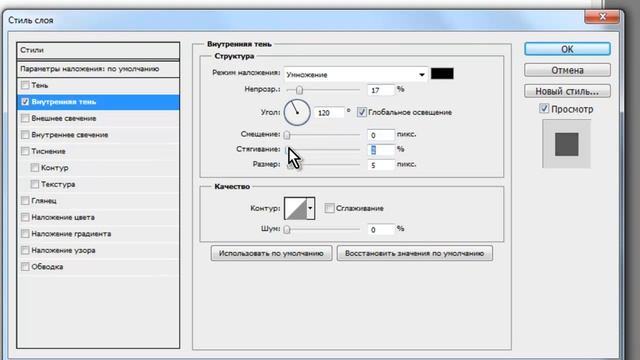Viewport: 640px width, 360px height.
Task: Click the Шум noise slider handle
Action: pyautogui.click(x=287, y=229)
